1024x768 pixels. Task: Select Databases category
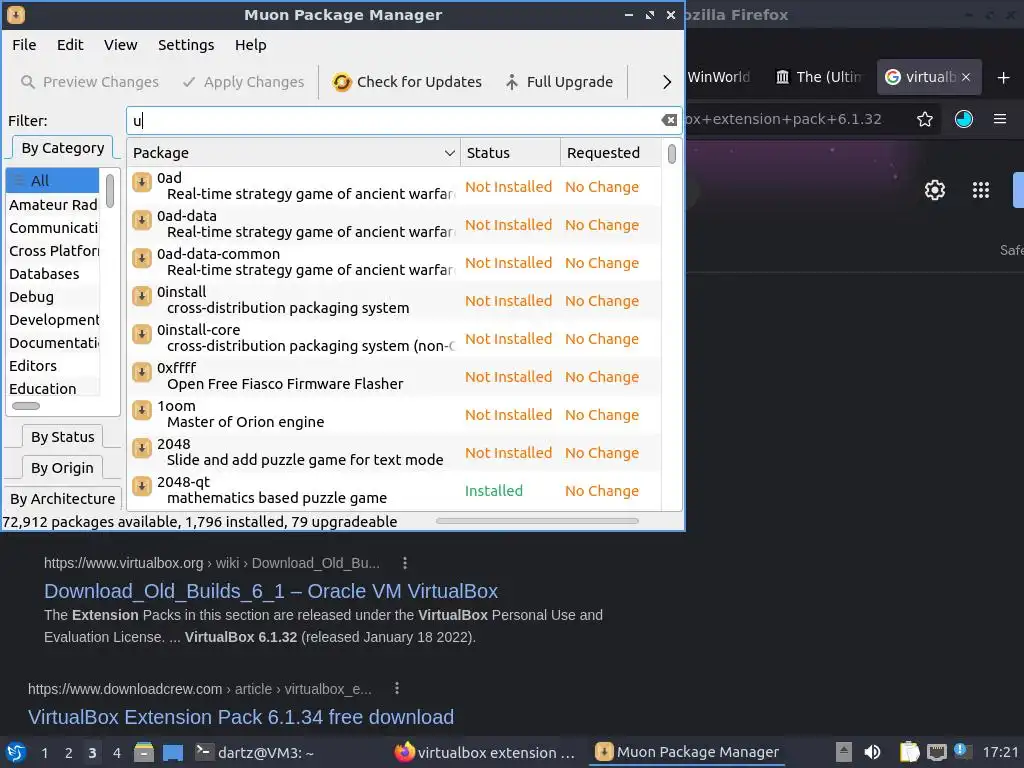click(52, 274)
